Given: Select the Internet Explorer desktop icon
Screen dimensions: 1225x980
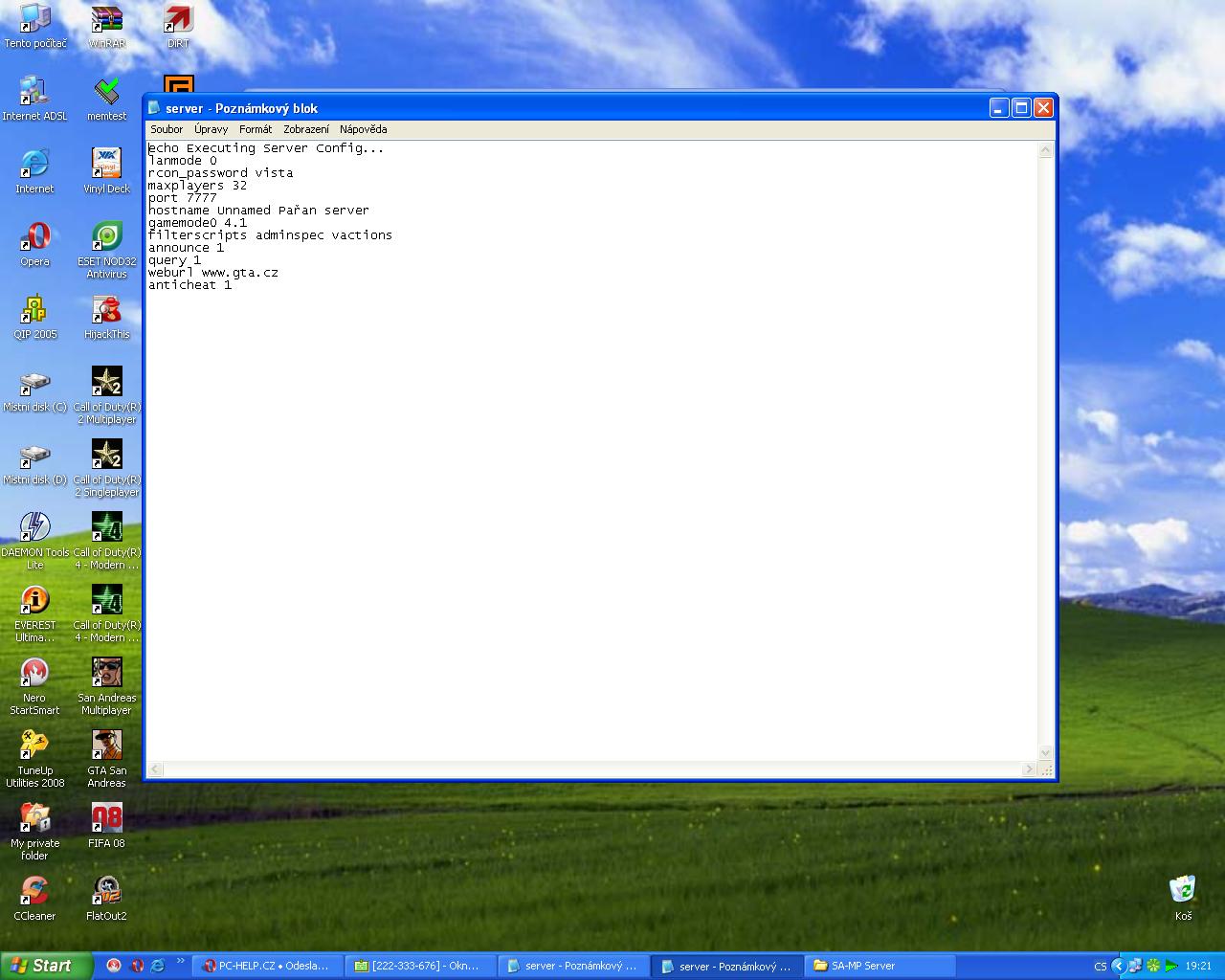Looking at the screenshot, I should tap(34, 171).
